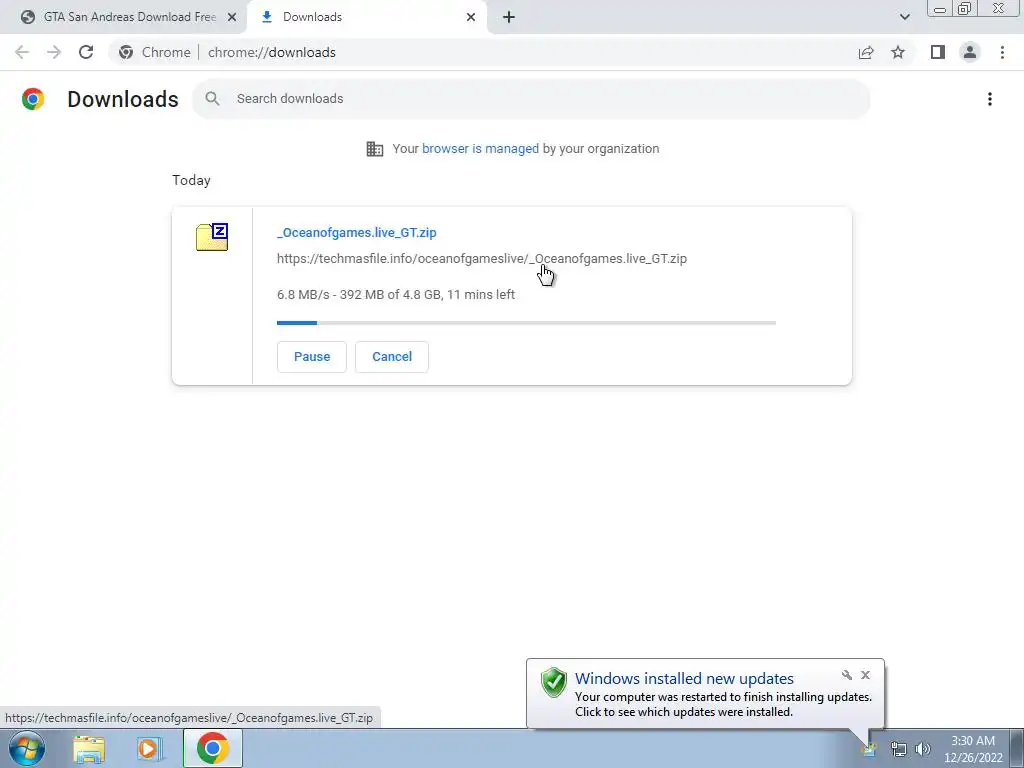This screenshot has width=1024, height=768.
Task: Open the network tray icon
Action: click(899, 750)
